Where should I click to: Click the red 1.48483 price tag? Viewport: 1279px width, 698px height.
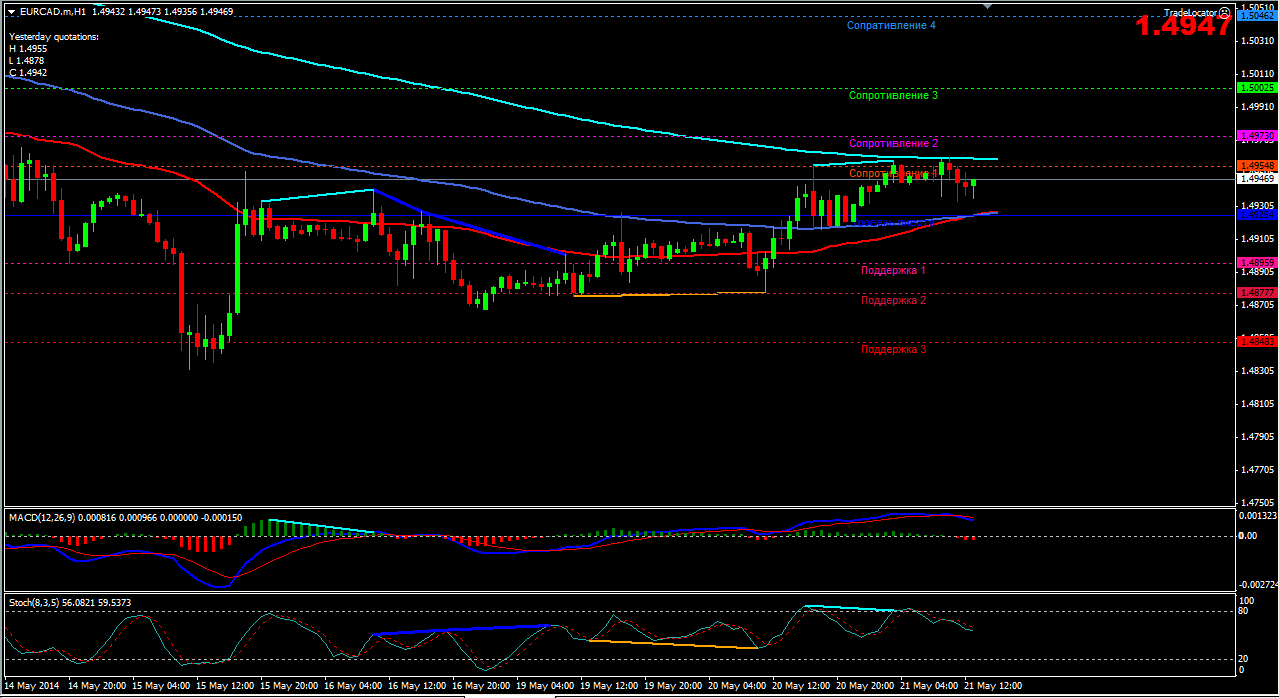coord(1256,341)
